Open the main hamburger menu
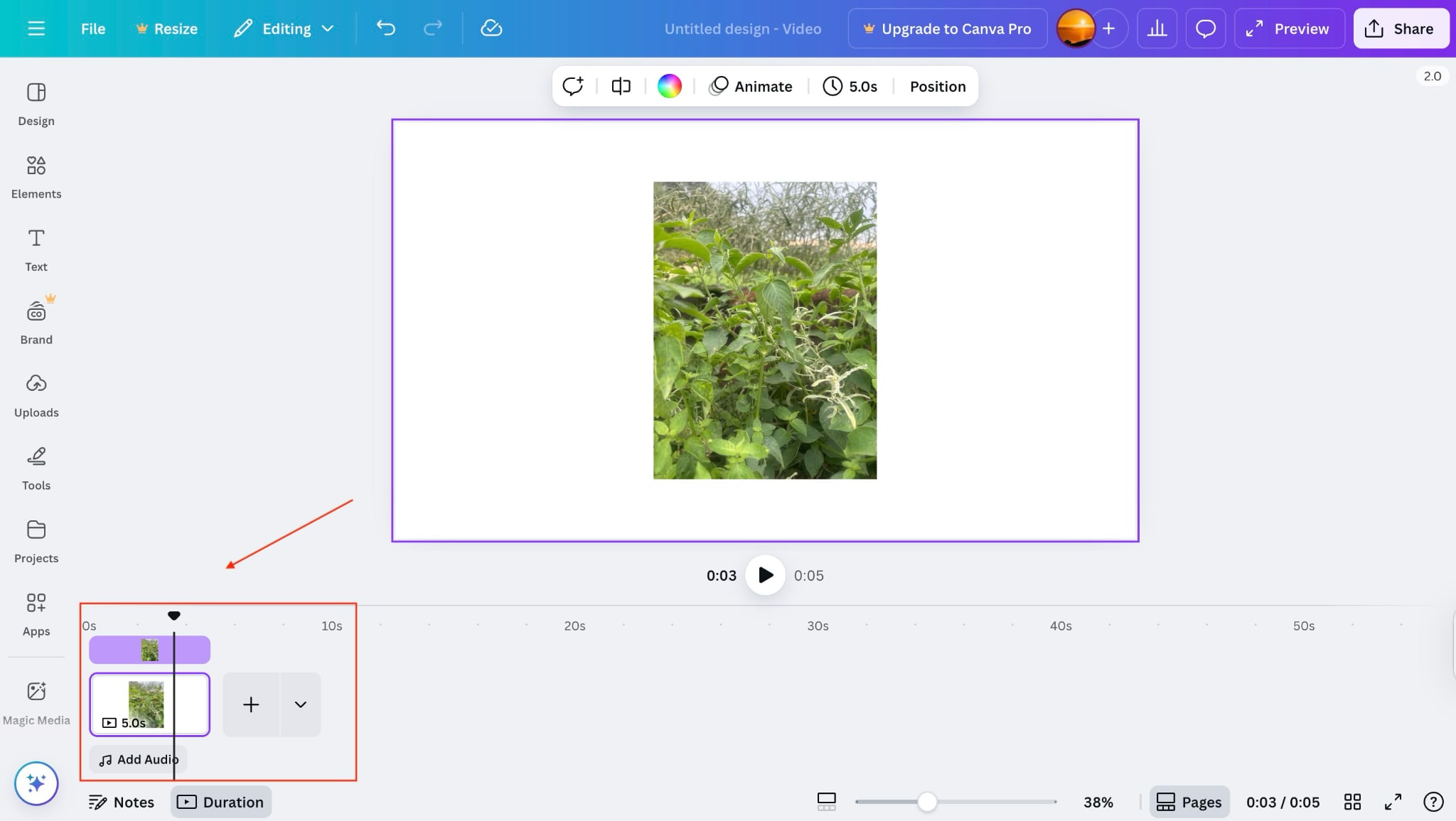The width and height of the screenshot is (1456, 821). point(36,28)
